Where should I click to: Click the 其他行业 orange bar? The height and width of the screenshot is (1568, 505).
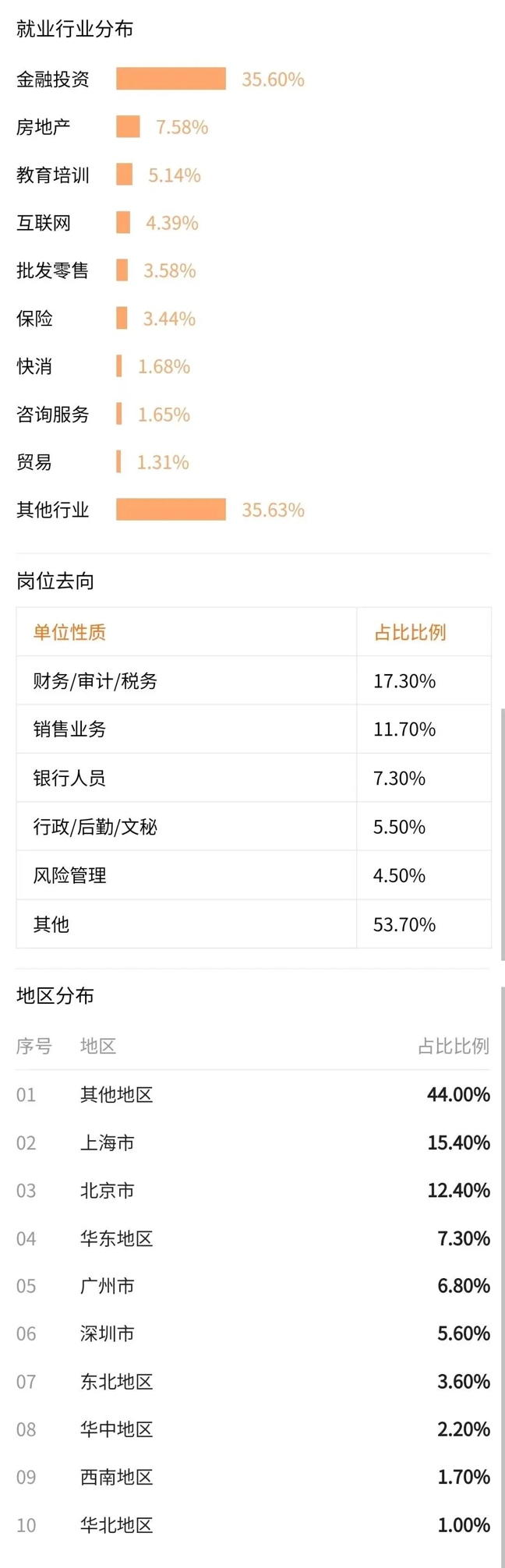pos(171,510)
